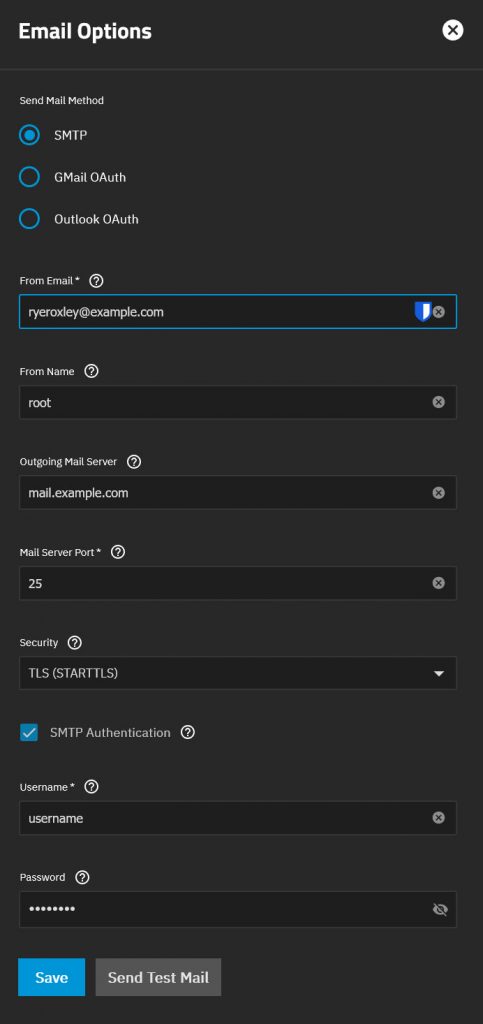The height and width of the screenshot is (1024, 483).
Task: Clear the Username field
Action: click(439, 818)
